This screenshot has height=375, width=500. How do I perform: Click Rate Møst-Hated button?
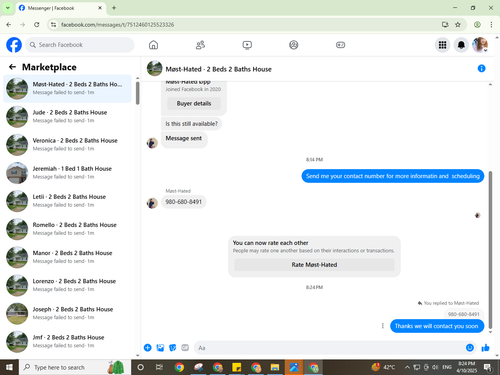coord(314,265)
